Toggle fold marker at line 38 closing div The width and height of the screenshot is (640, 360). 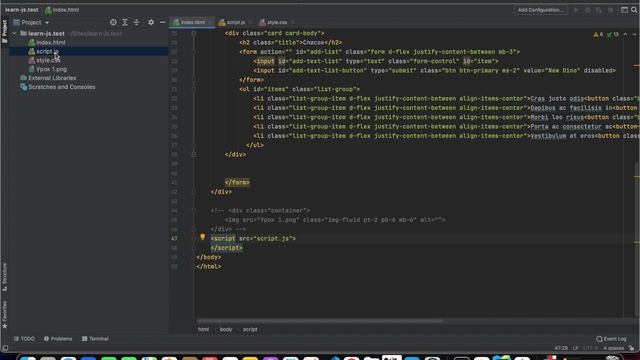click(193, 155)
